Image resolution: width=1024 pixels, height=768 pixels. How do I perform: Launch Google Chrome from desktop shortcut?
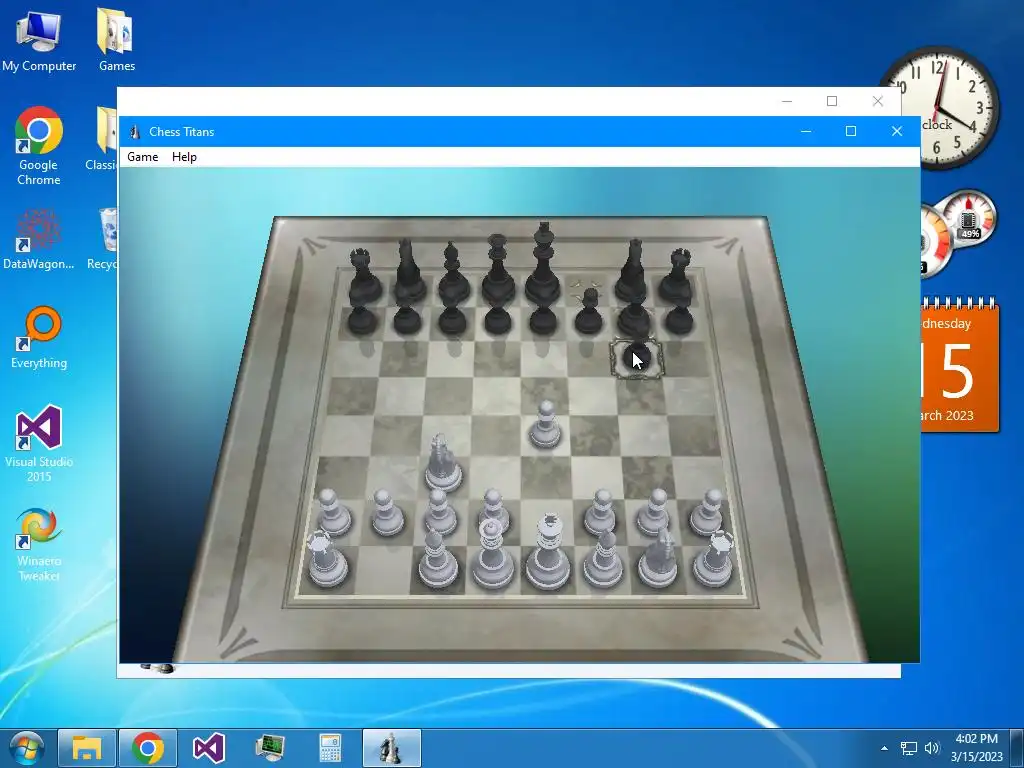[39, 146]
